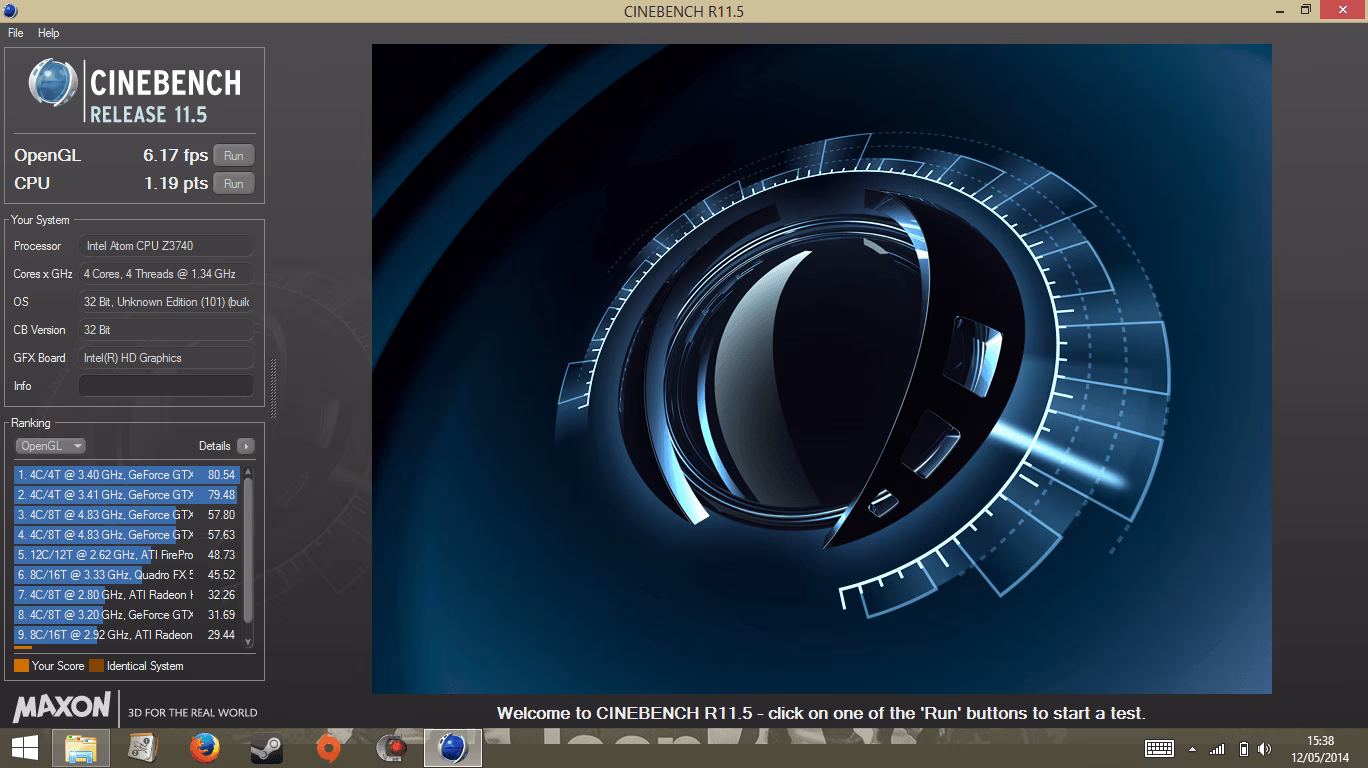Click the ranking list scroll-down arrow
This screenshot has height=768, width=1368.
(248, 642)
